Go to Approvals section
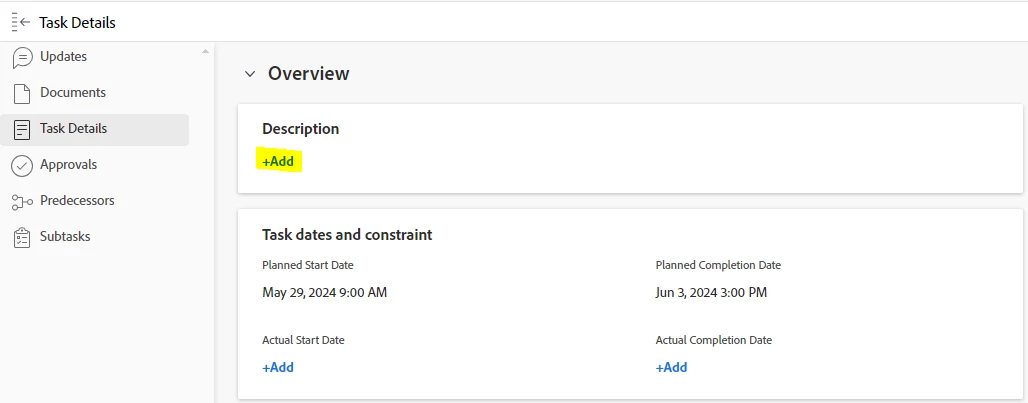 (68, 165)
